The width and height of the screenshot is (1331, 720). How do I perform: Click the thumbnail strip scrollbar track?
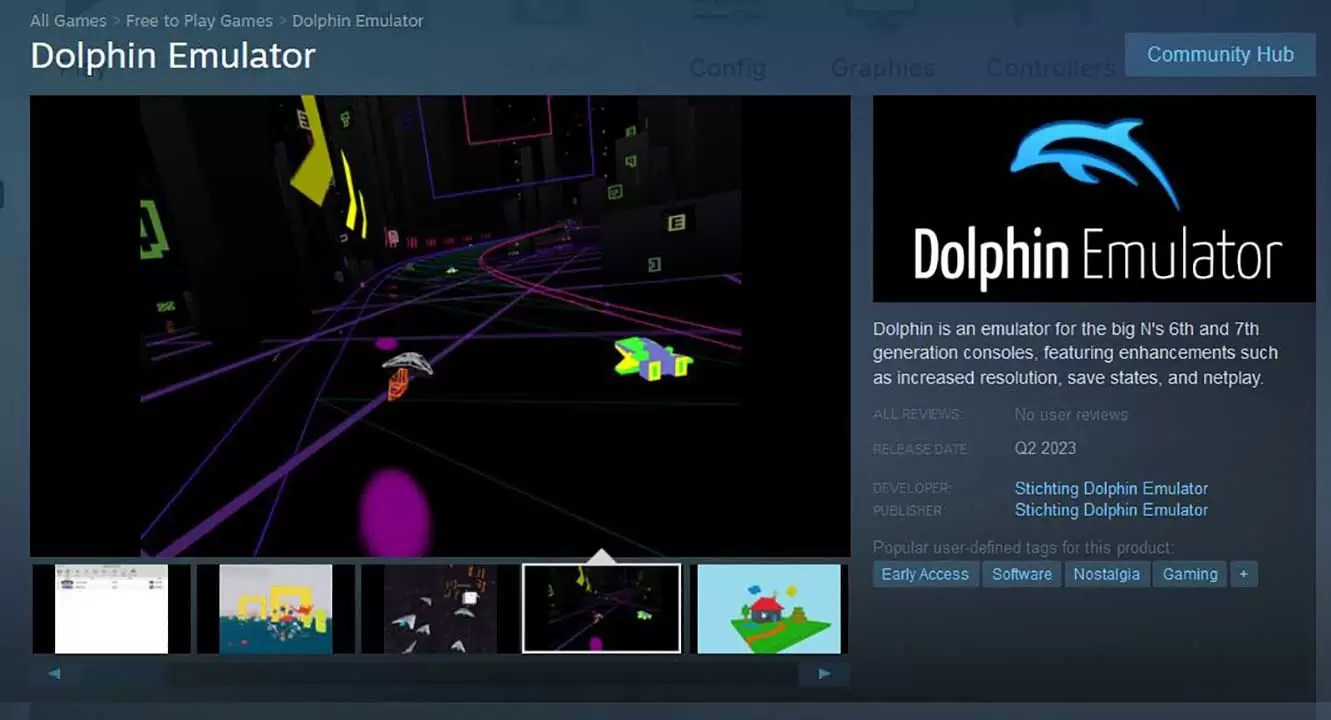[440, 674]
